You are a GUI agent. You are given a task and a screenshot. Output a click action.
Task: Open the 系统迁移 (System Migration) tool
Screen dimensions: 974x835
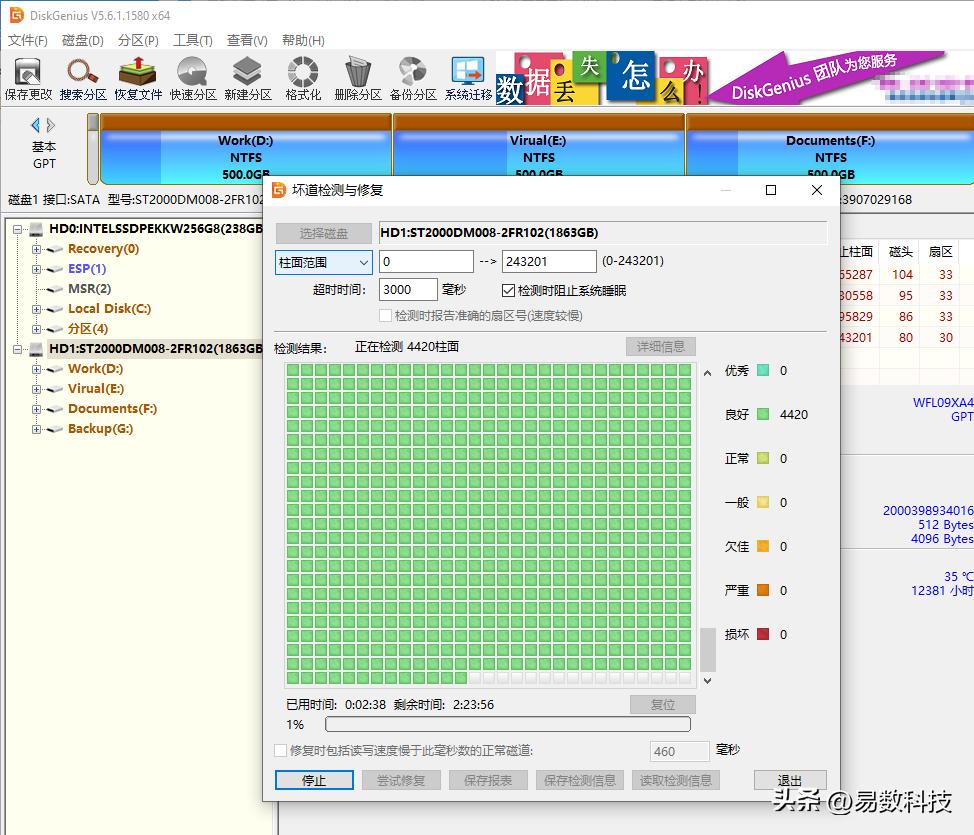[468, 78]
